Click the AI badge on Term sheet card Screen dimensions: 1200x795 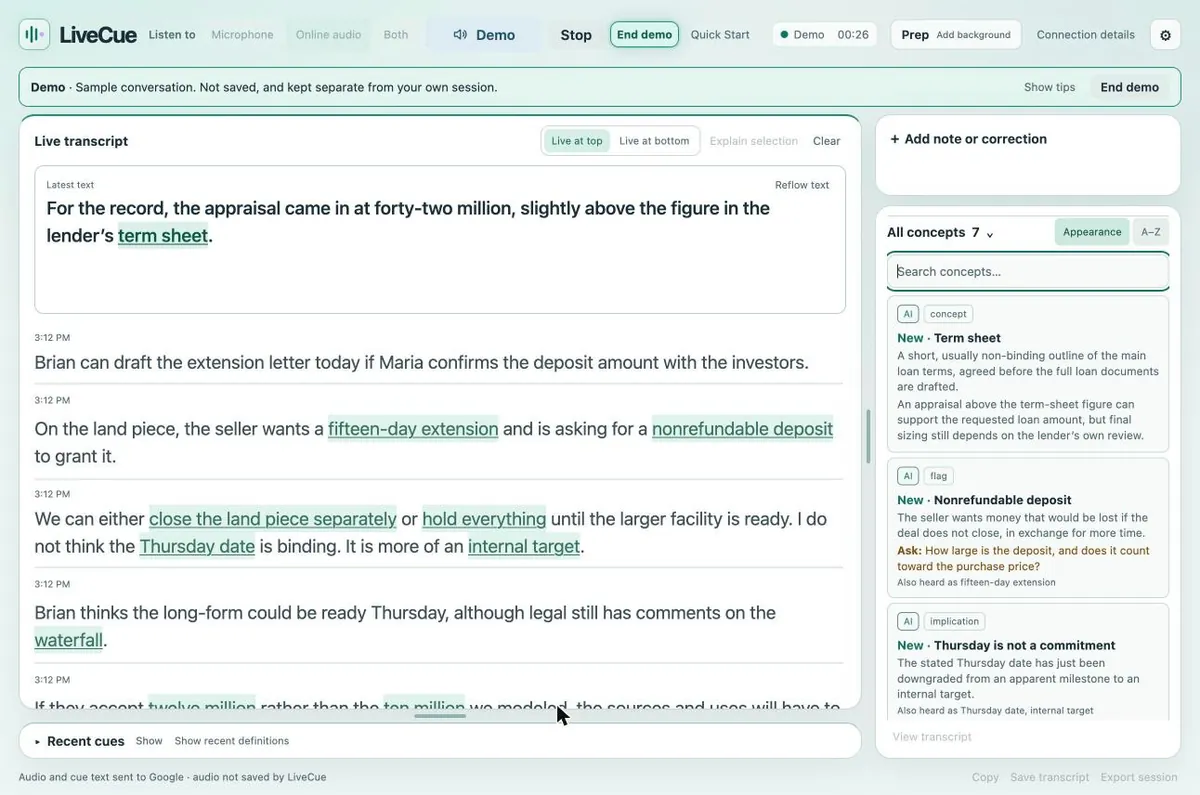tap(908, 314)
